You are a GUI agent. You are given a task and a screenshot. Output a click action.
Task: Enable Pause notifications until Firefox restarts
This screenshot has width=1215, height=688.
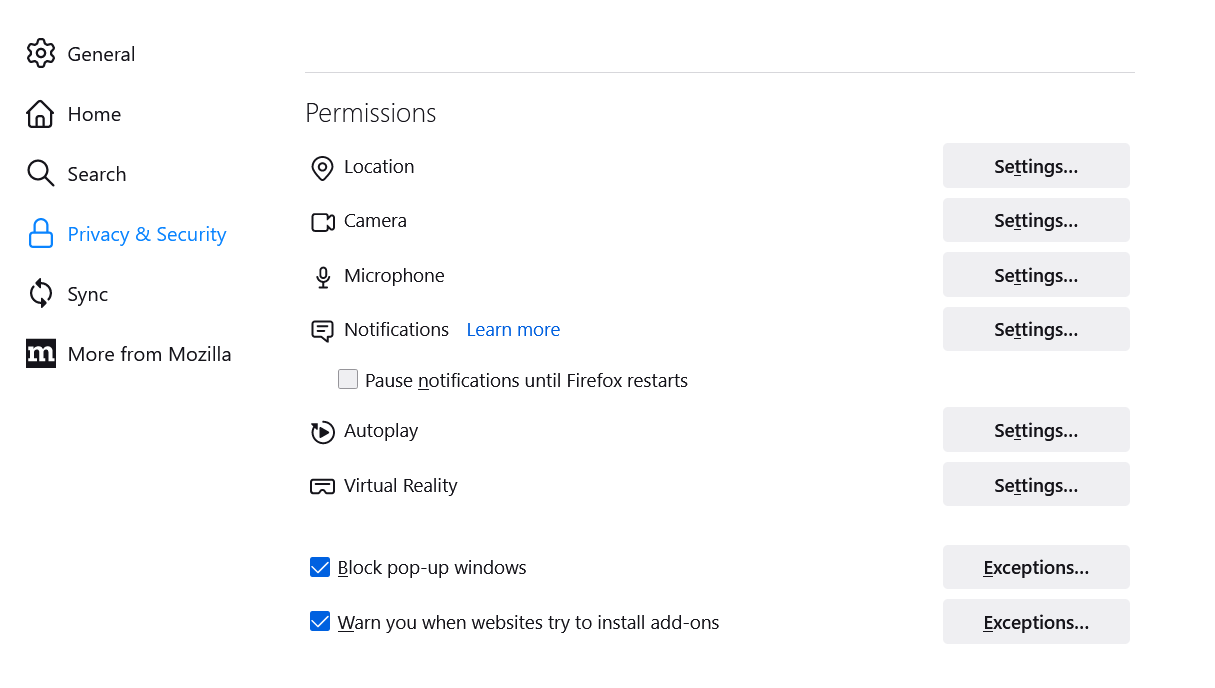click(x=348, y=380)
